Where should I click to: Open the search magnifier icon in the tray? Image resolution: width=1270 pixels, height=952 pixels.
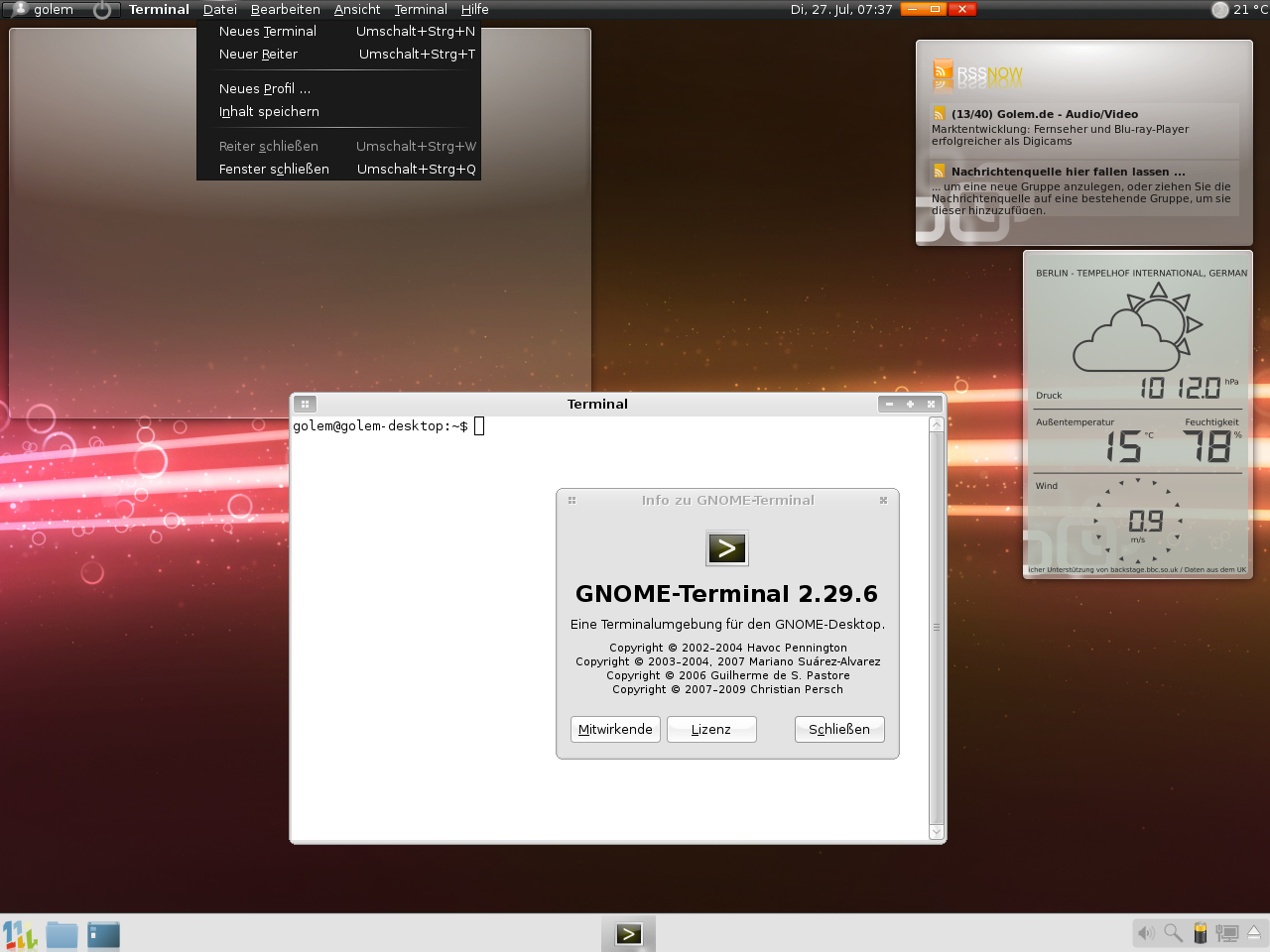click(x=1171, y=932)
